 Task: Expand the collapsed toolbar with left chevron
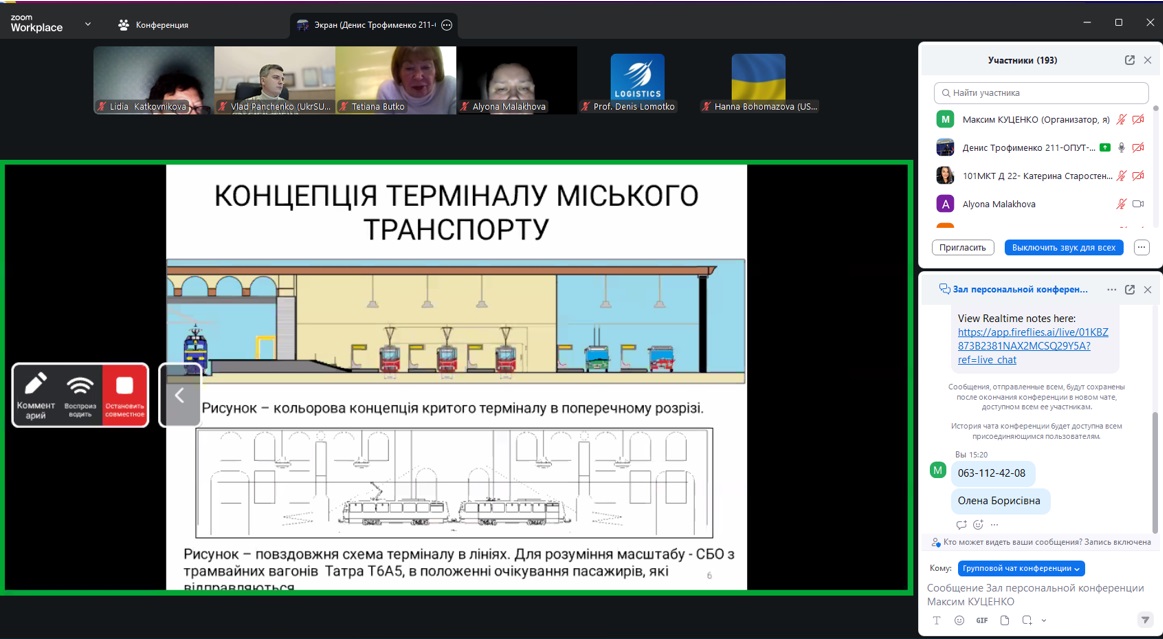click(x=180, y=396)
